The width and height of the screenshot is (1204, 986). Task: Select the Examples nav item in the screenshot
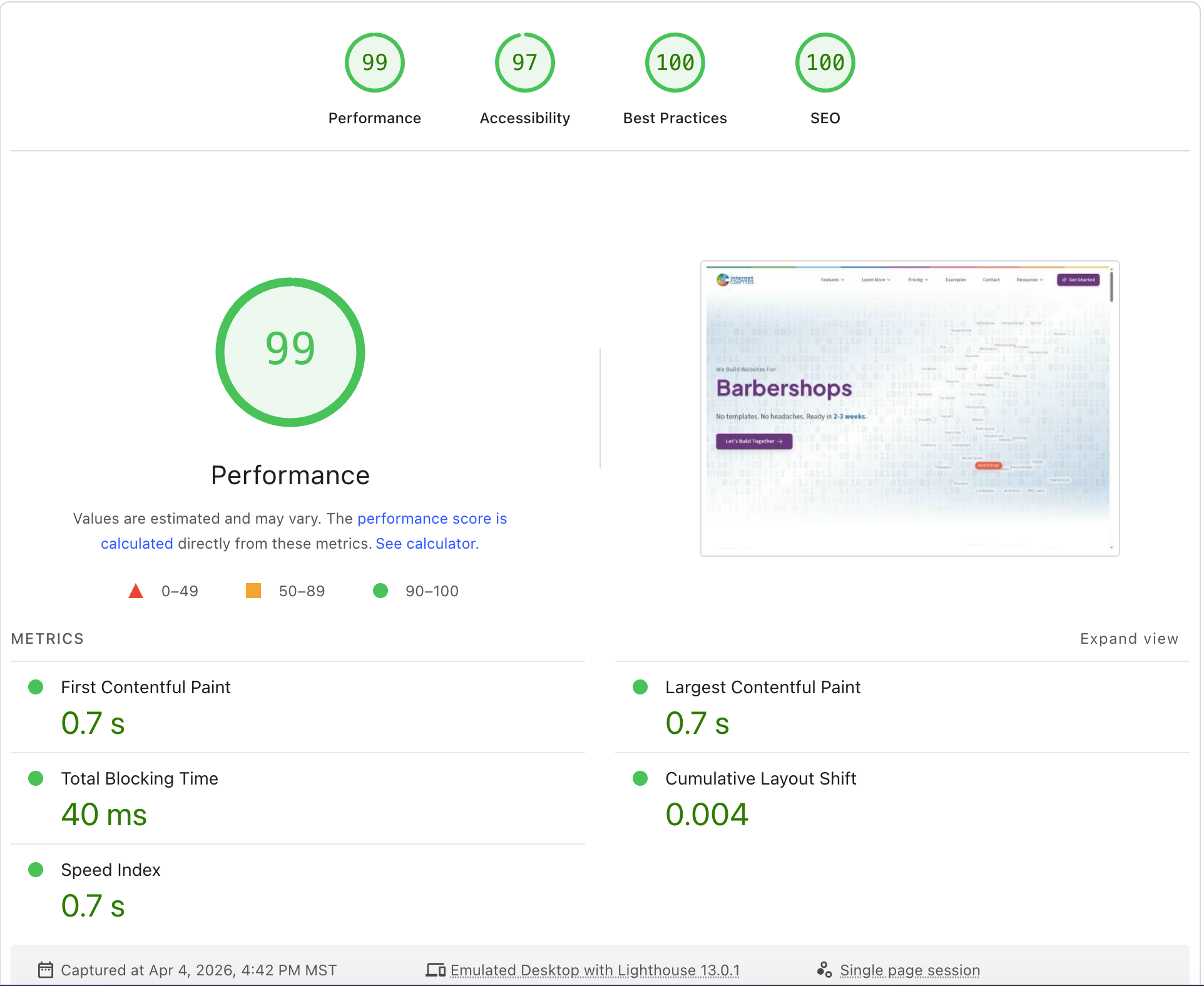956,280
